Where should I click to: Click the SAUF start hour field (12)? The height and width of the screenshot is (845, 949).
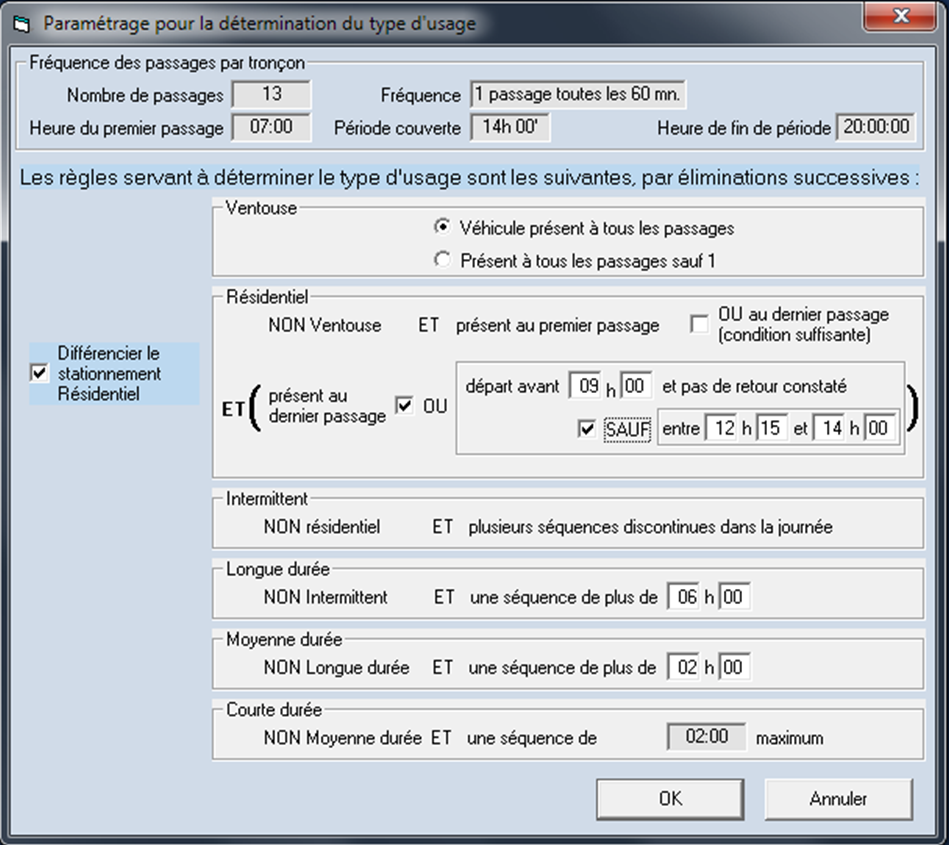pos(721,430)
